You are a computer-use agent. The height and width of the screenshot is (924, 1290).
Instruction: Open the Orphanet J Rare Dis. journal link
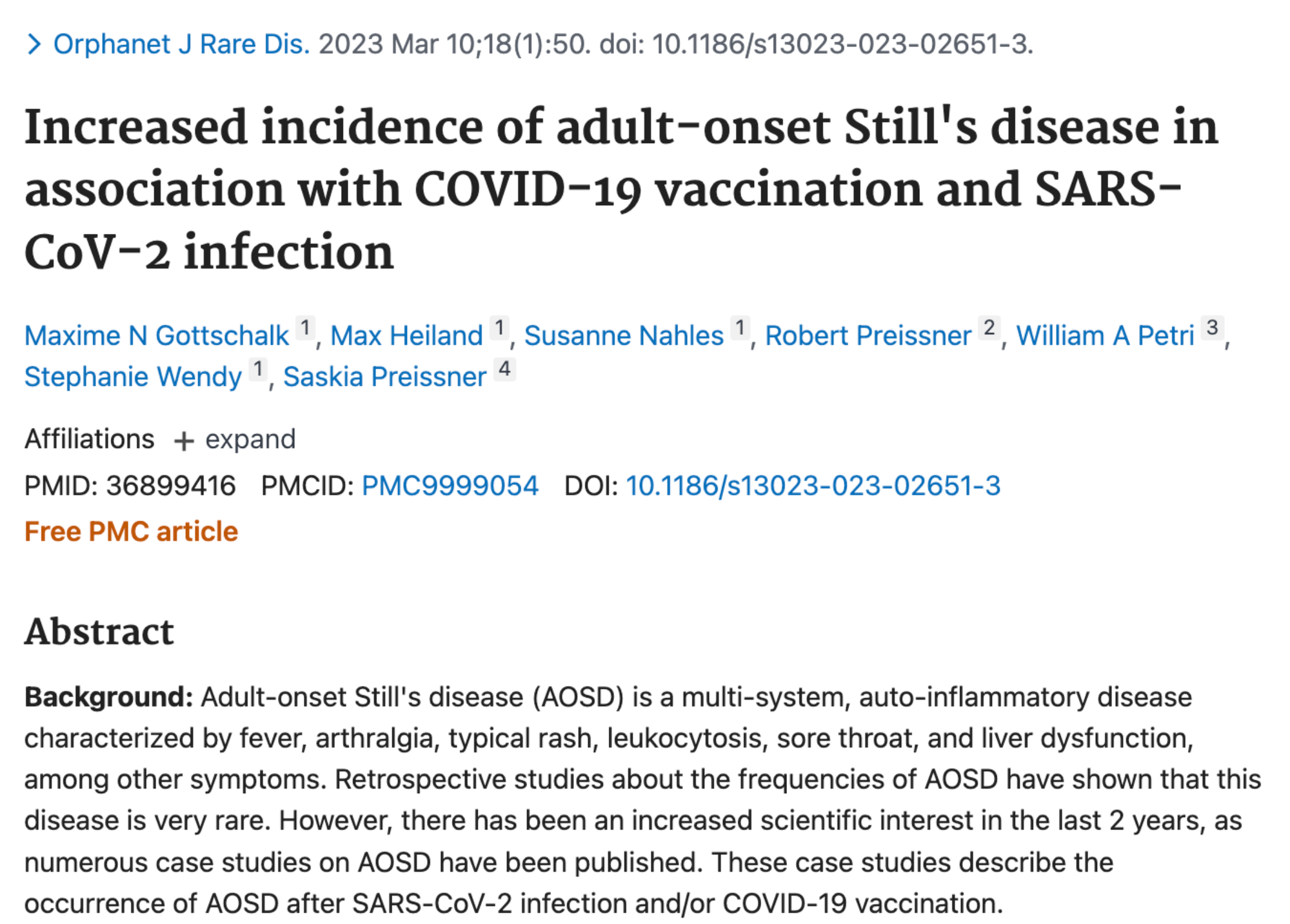pyautogui.click(x=181, y=44)
